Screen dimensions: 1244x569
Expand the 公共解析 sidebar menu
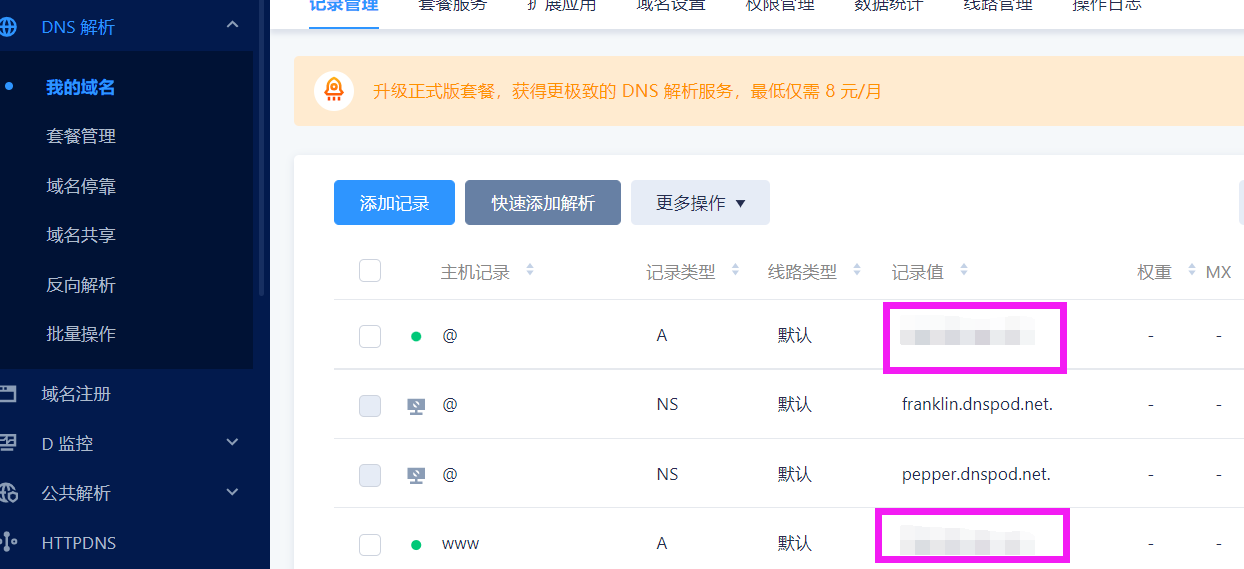pos(232,492)
